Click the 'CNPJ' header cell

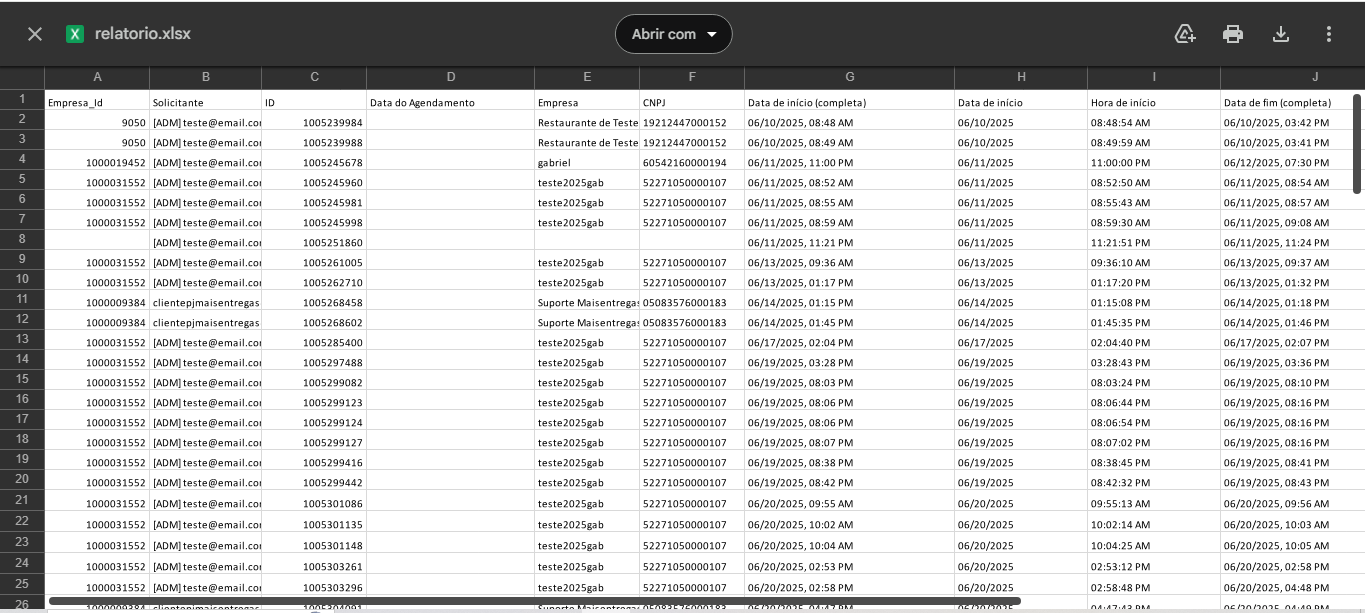click(x=692, y=102)
